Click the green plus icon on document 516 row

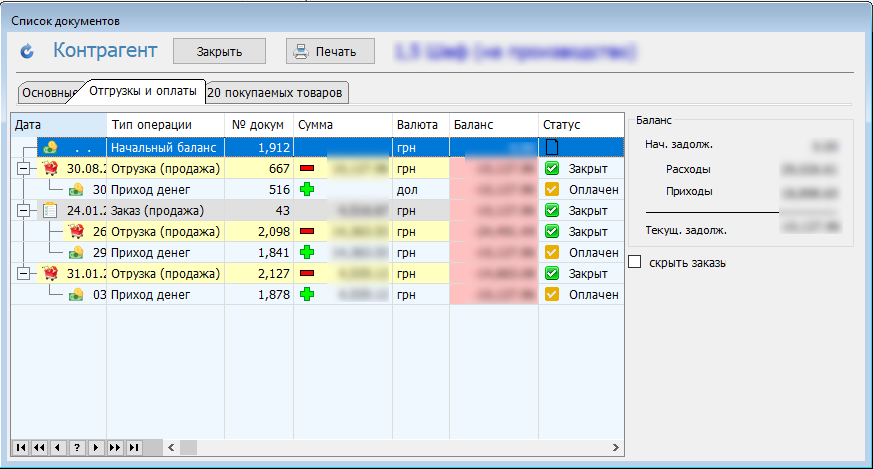coord(307,189)
